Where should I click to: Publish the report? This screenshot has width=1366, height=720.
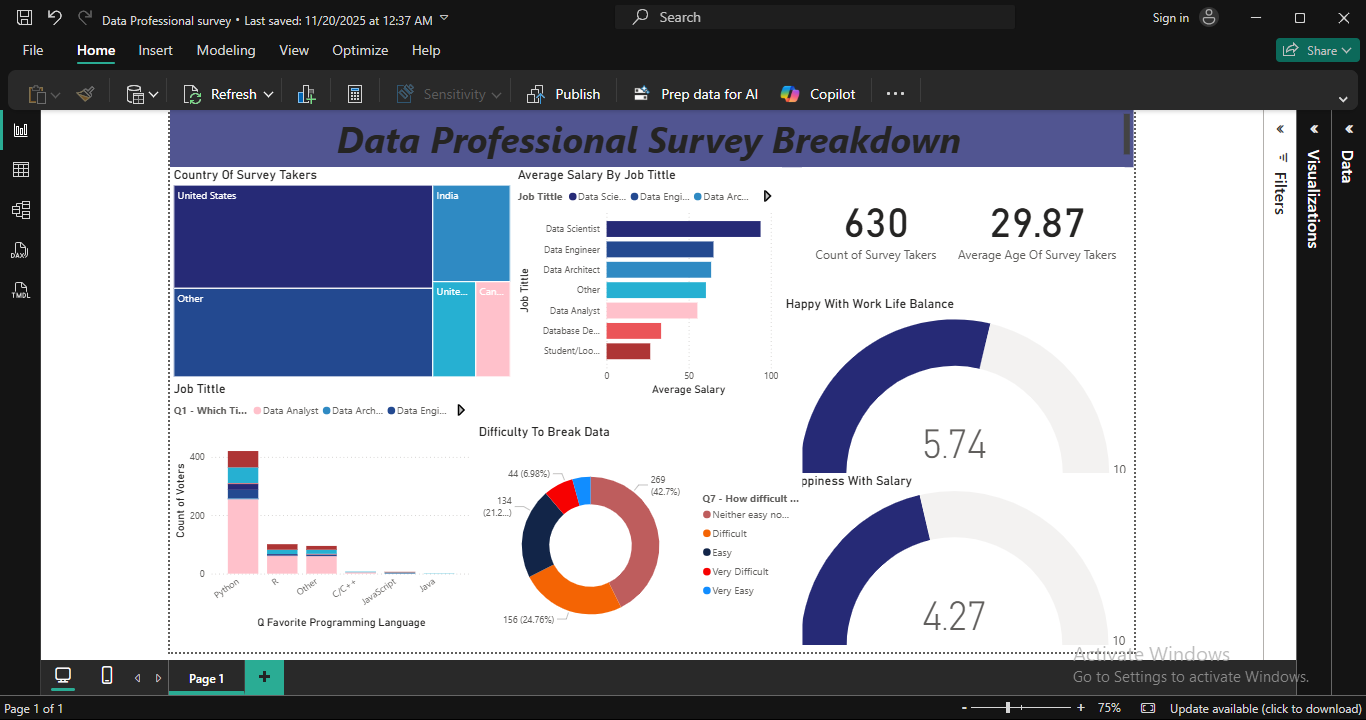(x=563, y=94)
